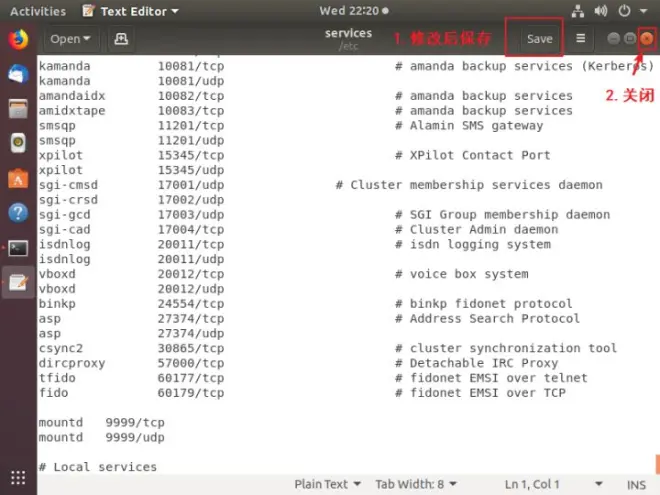Screen dimensions: 660x495
Task: Click the '11201/udp' port value
Action: 191,141
